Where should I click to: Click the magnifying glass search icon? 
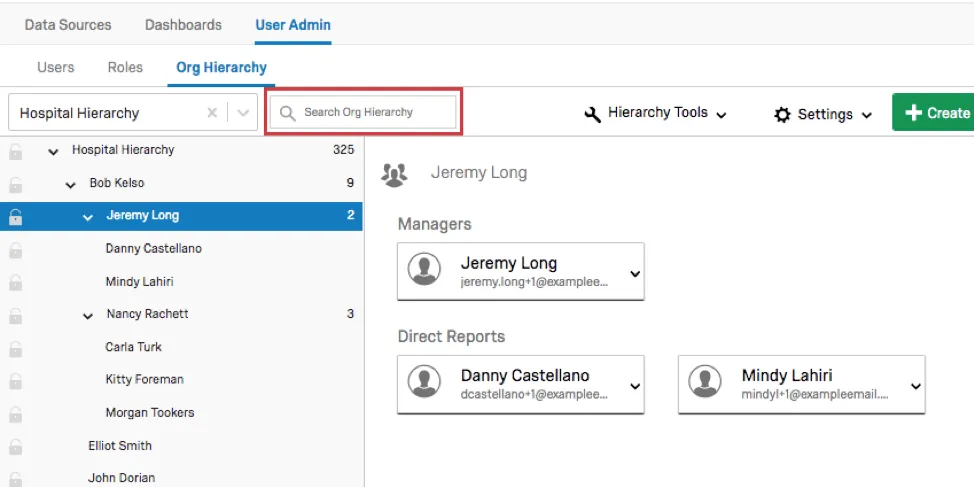pyautogui.click(x=288, y=113)
